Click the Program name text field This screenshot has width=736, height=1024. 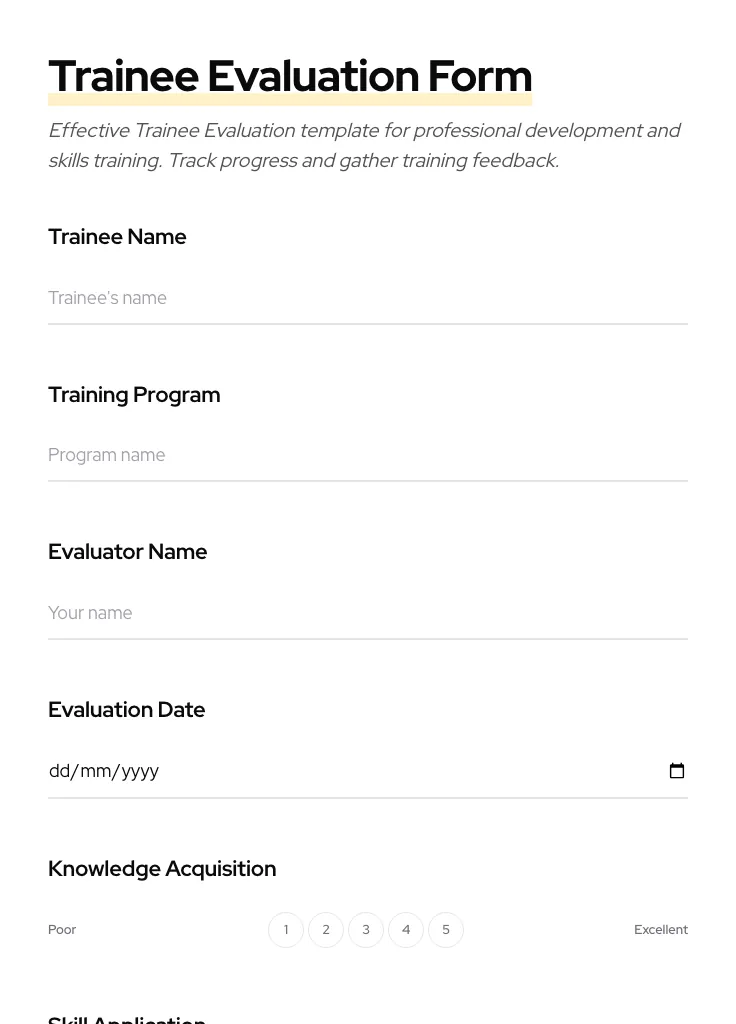[x=367, y=455]
